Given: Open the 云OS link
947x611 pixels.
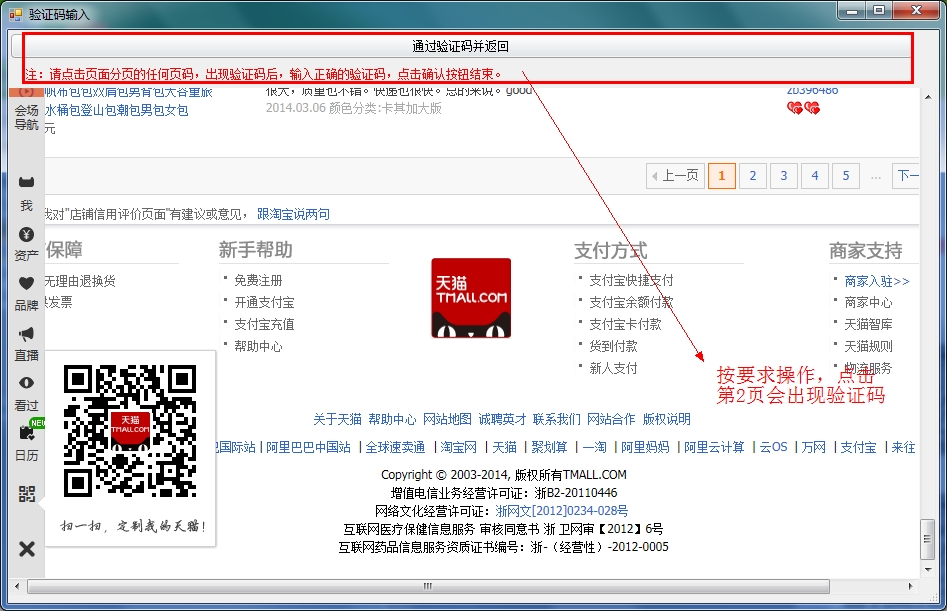Looking at the screenshot, I should coord(773,447).
